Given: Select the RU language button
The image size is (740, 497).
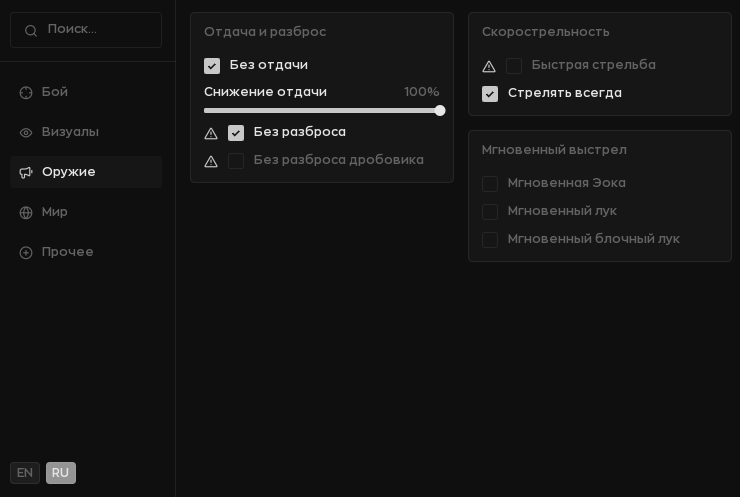Looking at the screenshot, I should point(61,473).
